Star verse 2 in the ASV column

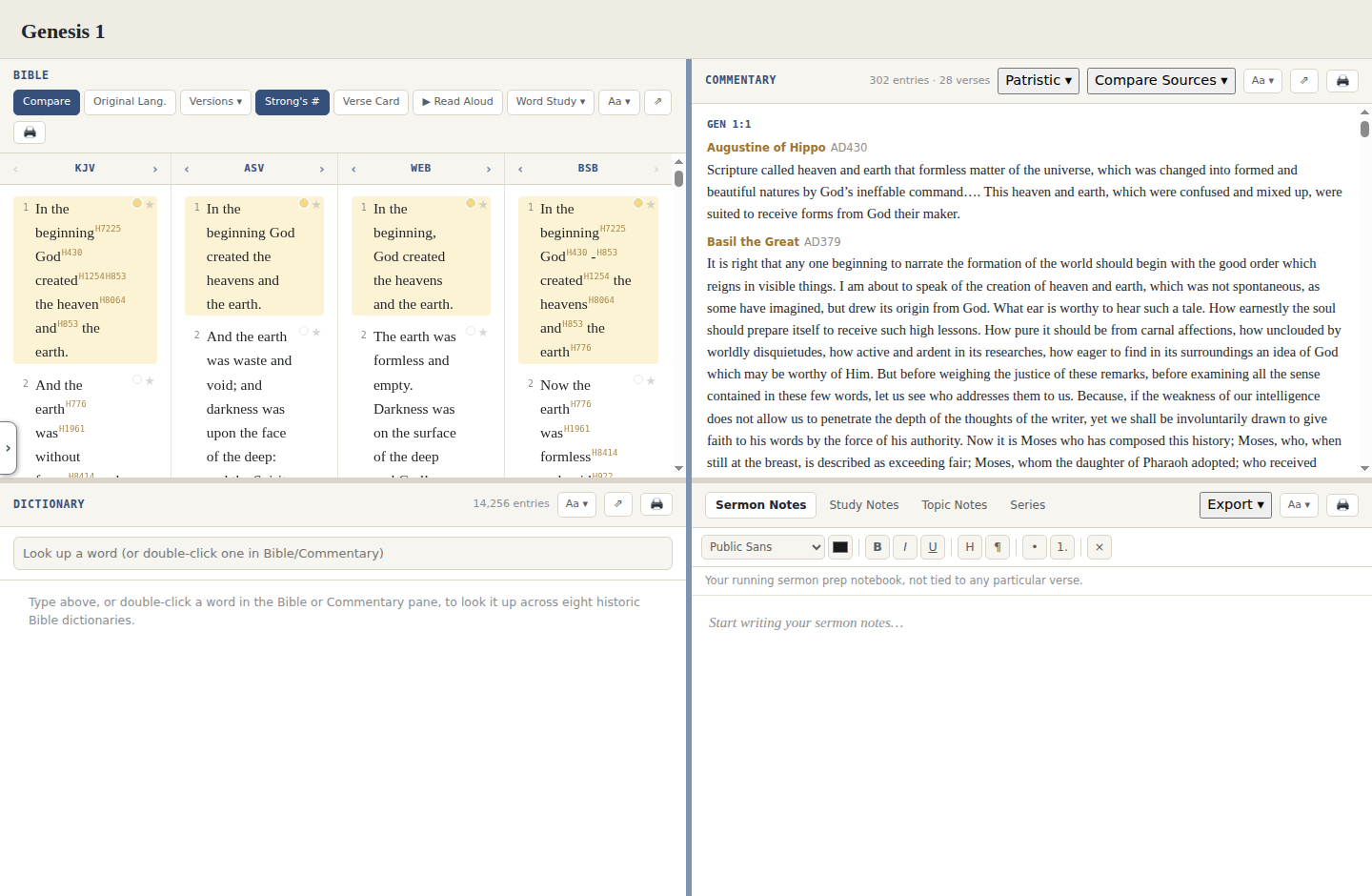point(316,332)
